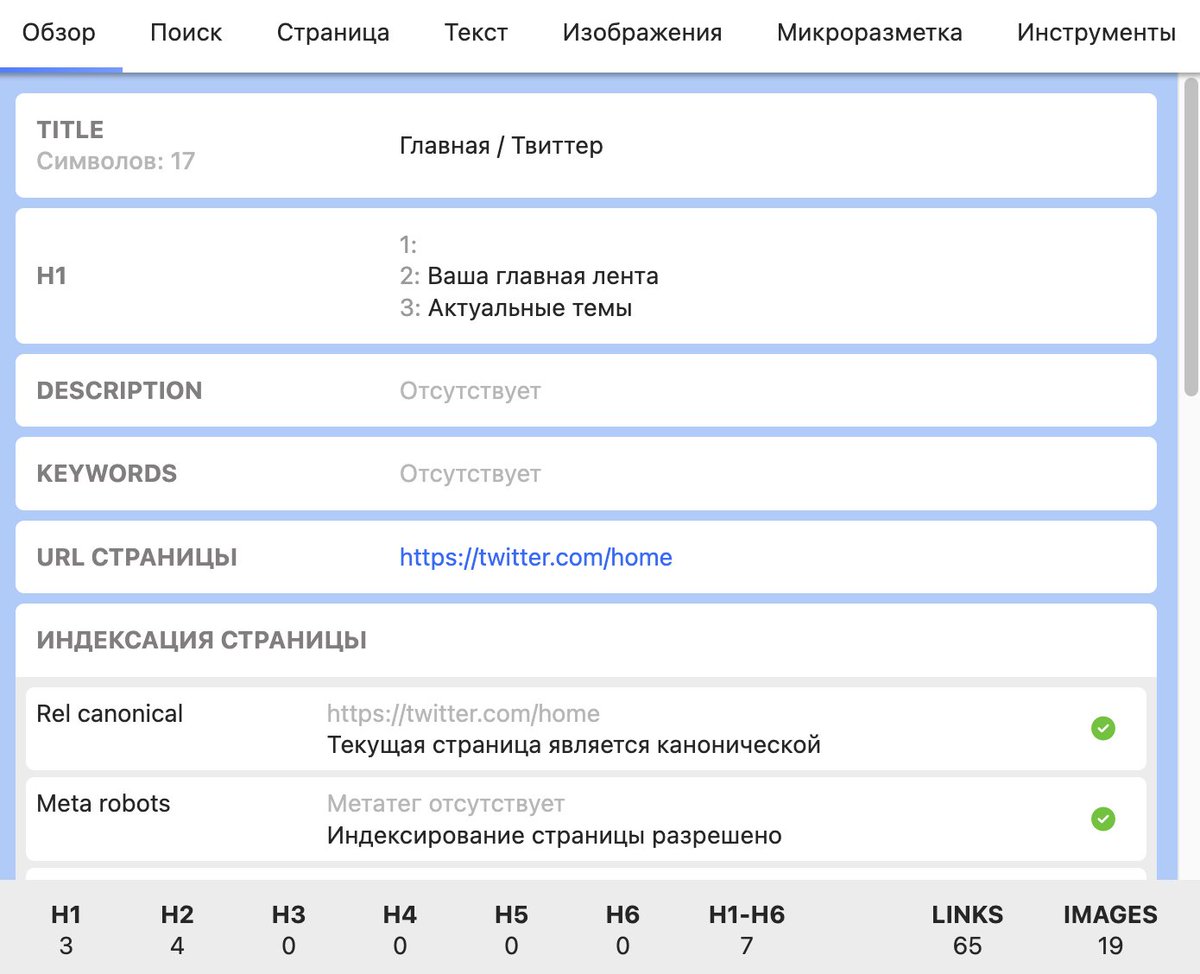
Task: Click Отсутствует value in the DESCRIPTION row
Action: coord(470,391)
